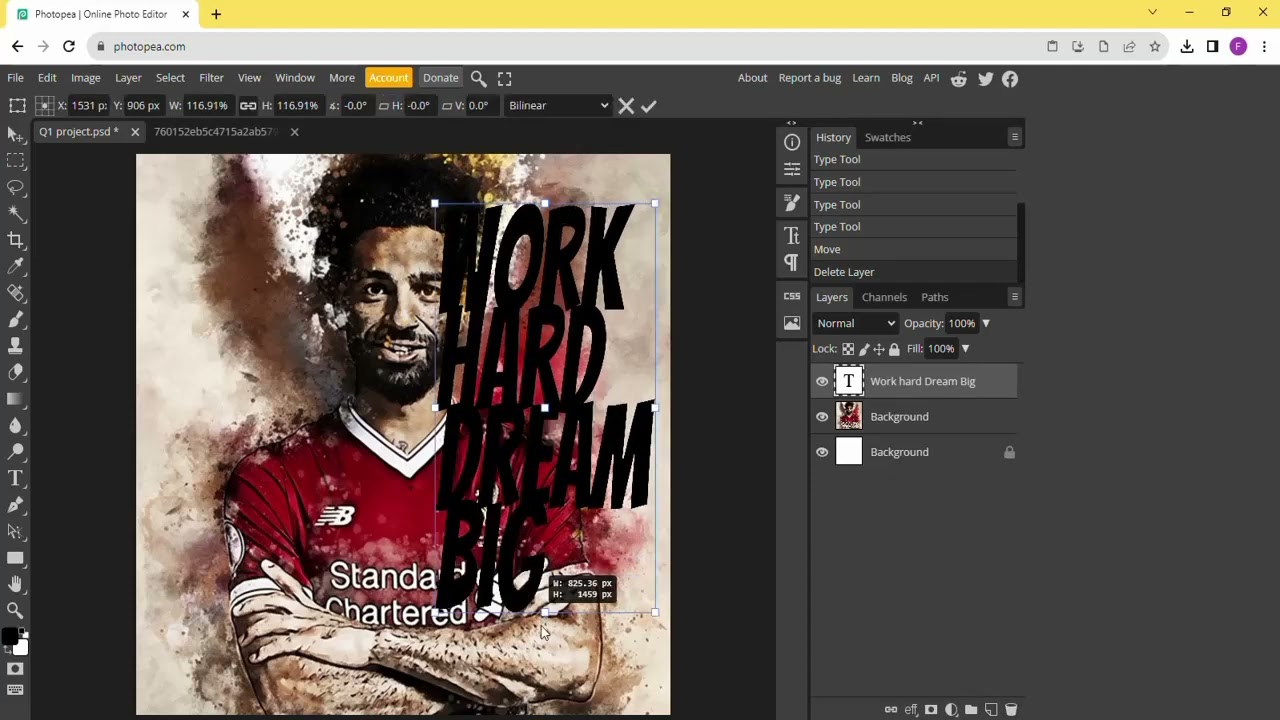
Task: Select the Crop tool
Action: 15,240
